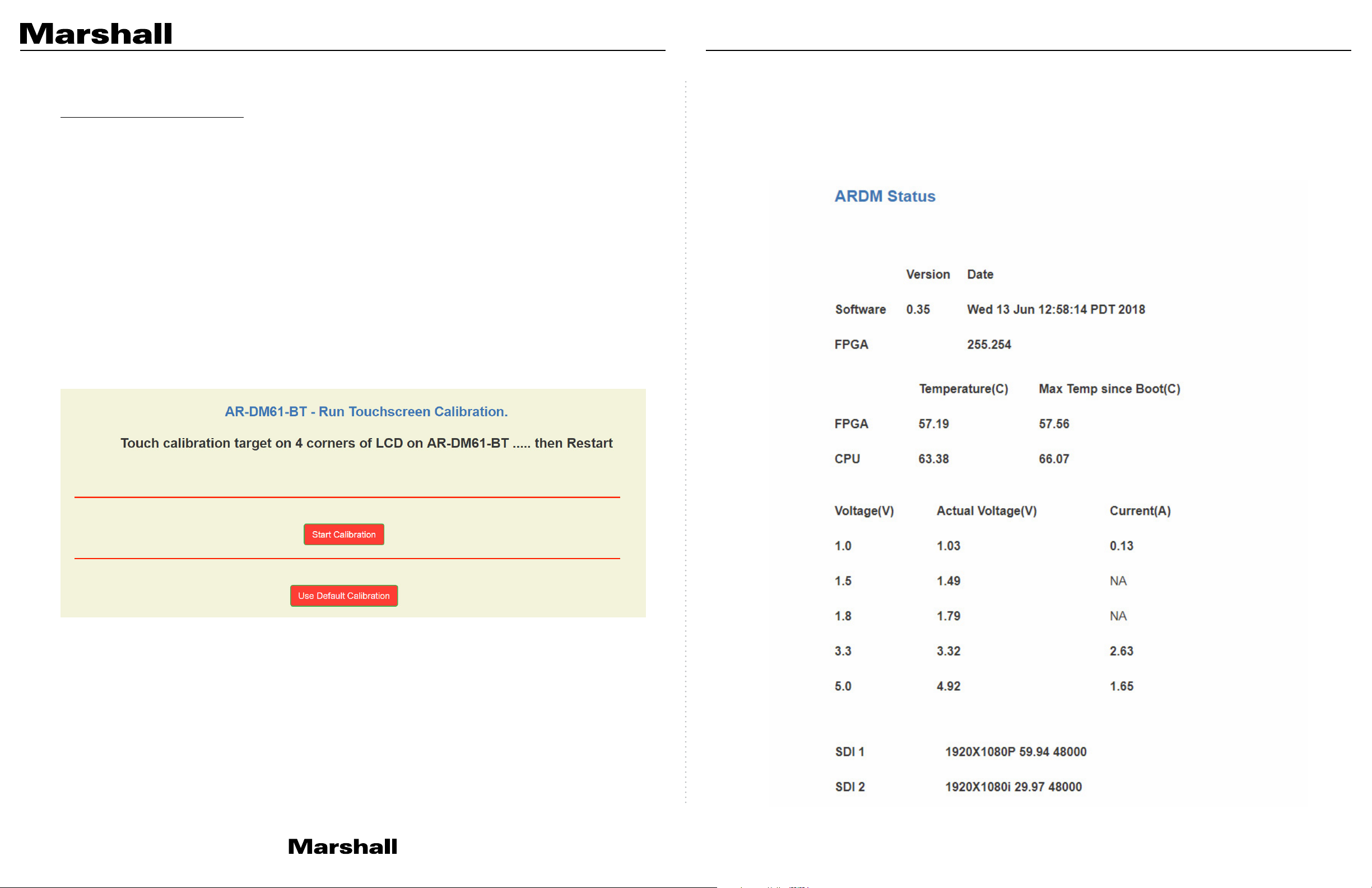
Task: Click the Date column header
Action: [980, 275]
